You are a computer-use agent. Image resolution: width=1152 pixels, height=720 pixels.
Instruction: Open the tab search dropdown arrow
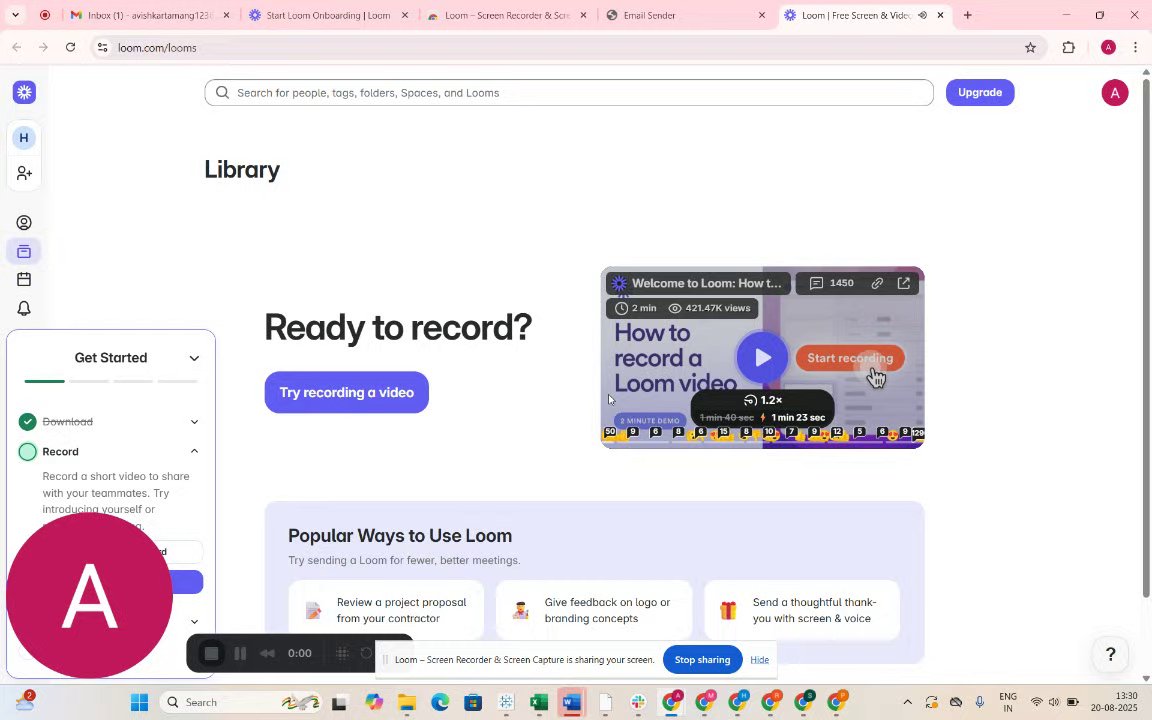pos(15,15)
